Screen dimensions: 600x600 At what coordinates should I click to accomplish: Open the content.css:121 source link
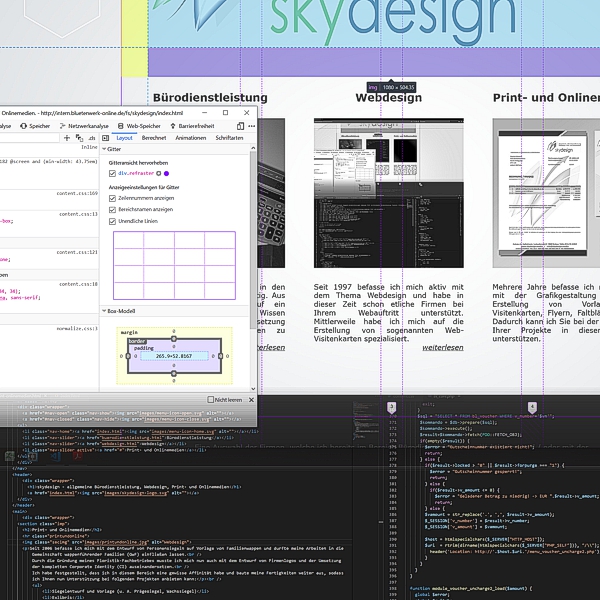coord(77,252)
